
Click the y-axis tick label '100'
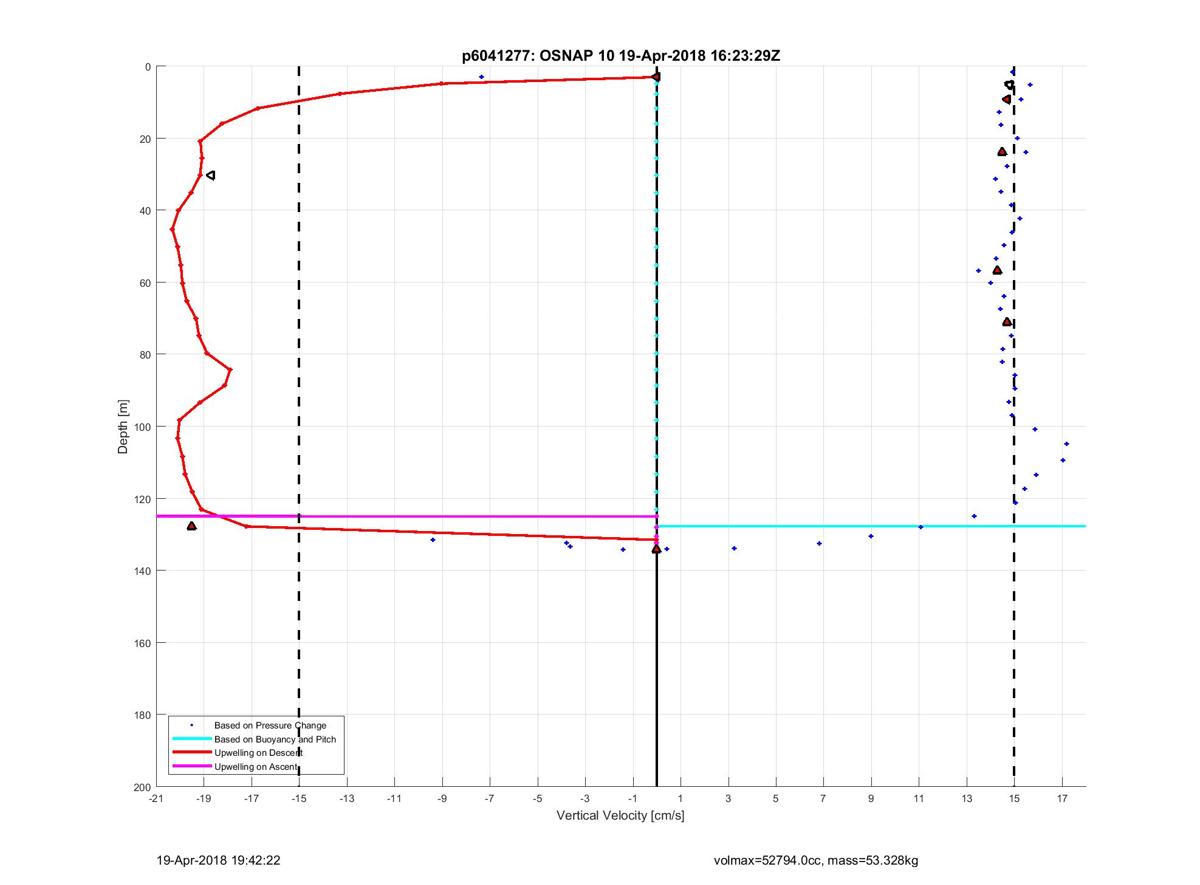coord(141,427)
